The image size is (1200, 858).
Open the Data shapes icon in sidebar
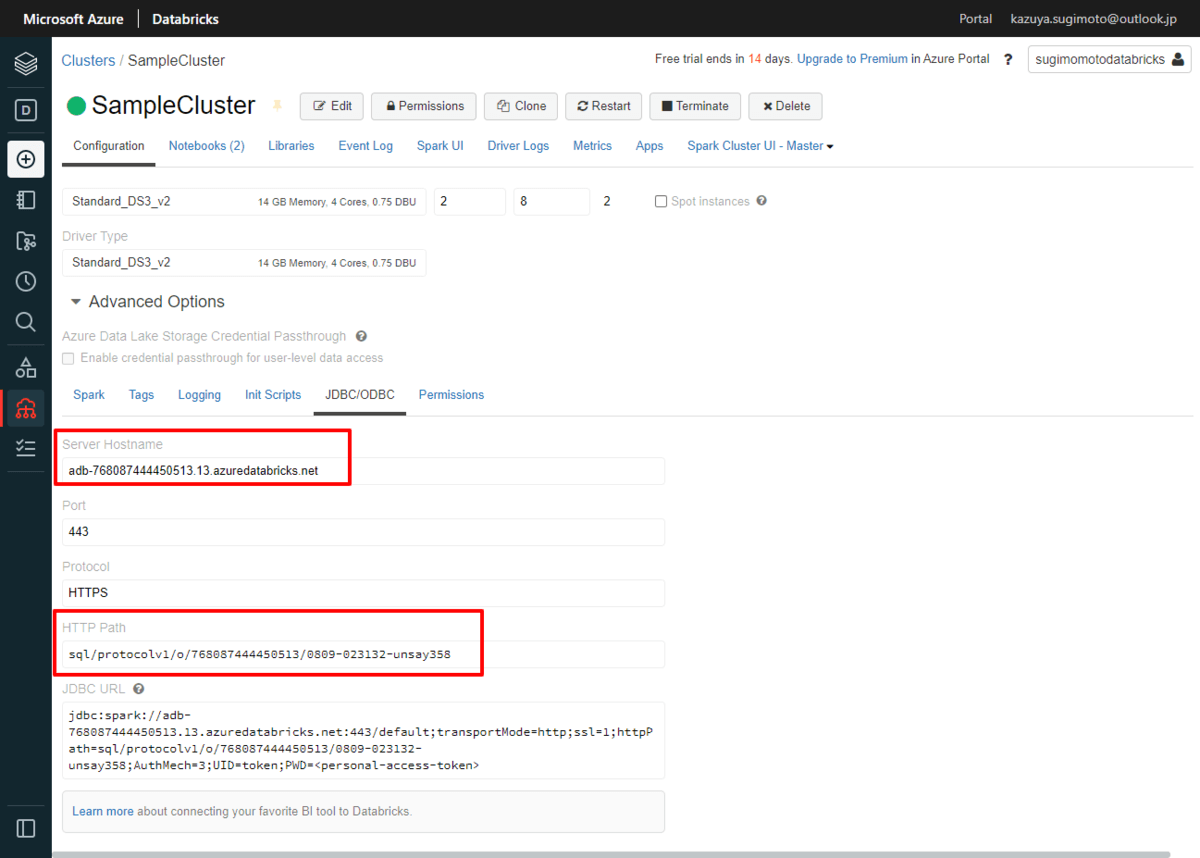[26, 367]
